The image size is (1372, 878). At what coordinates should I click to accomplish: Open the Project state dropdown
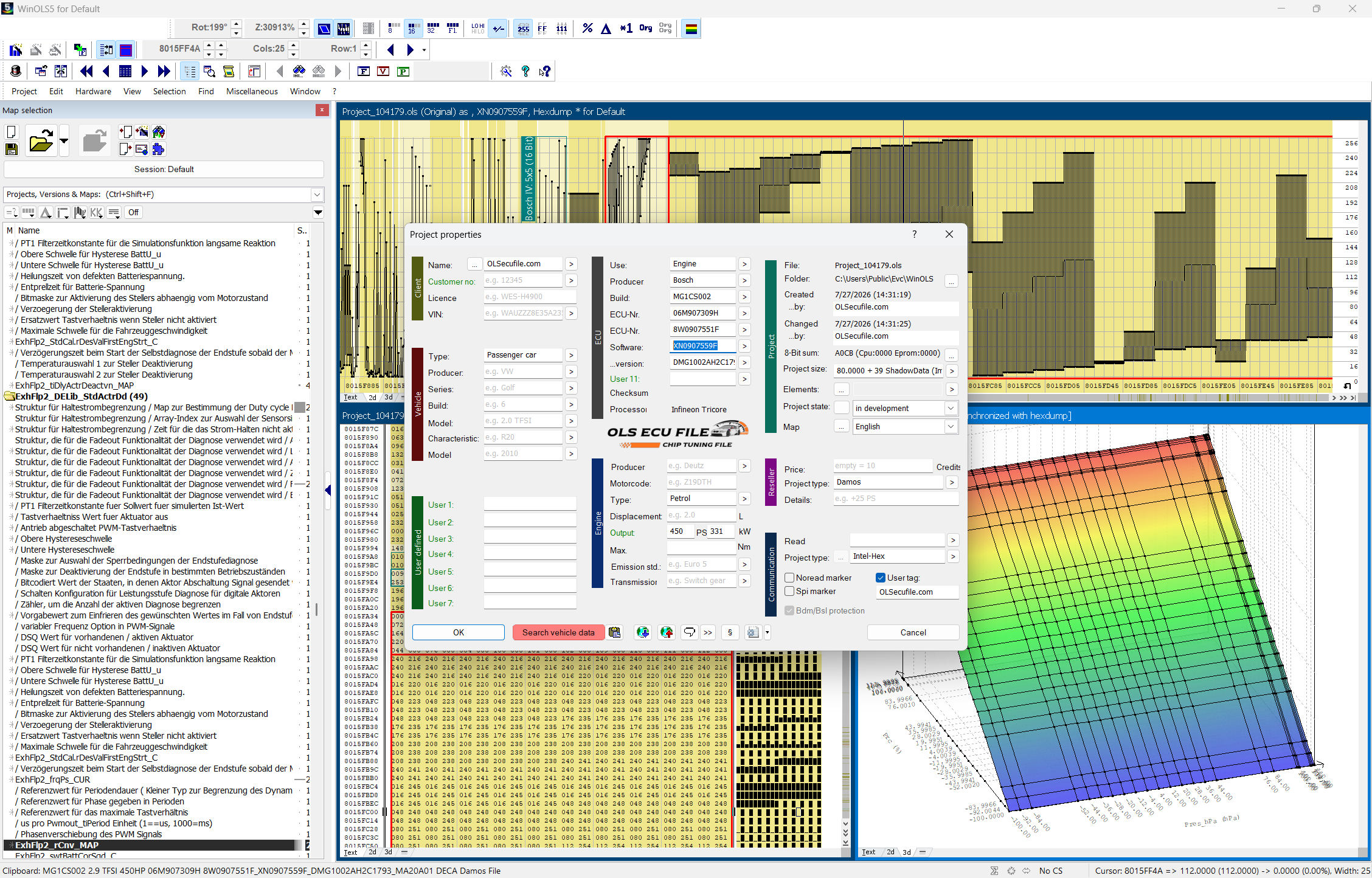tap(951, 408)
